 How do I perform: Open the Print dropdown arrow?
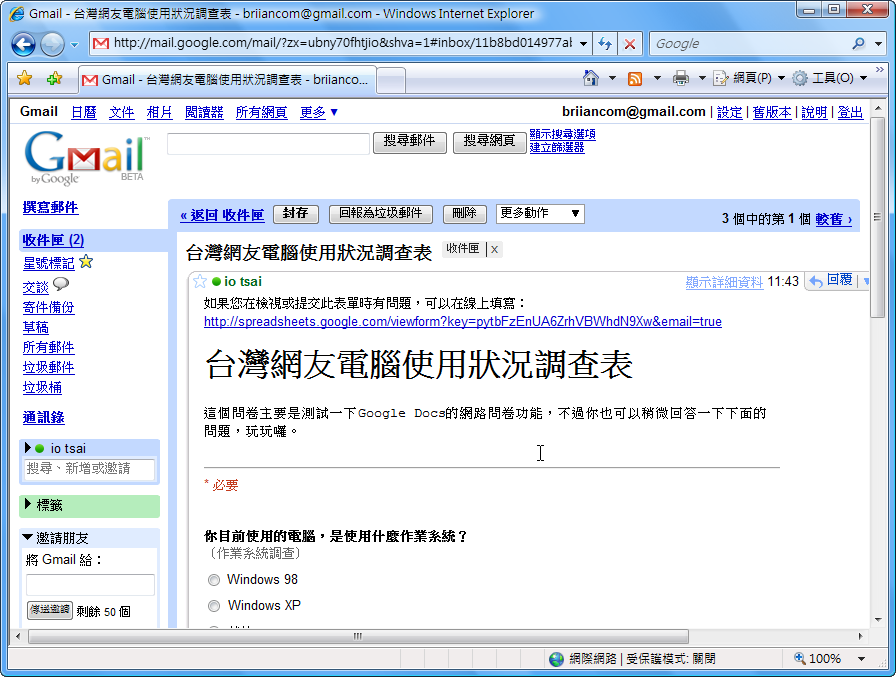pos(702,78)
